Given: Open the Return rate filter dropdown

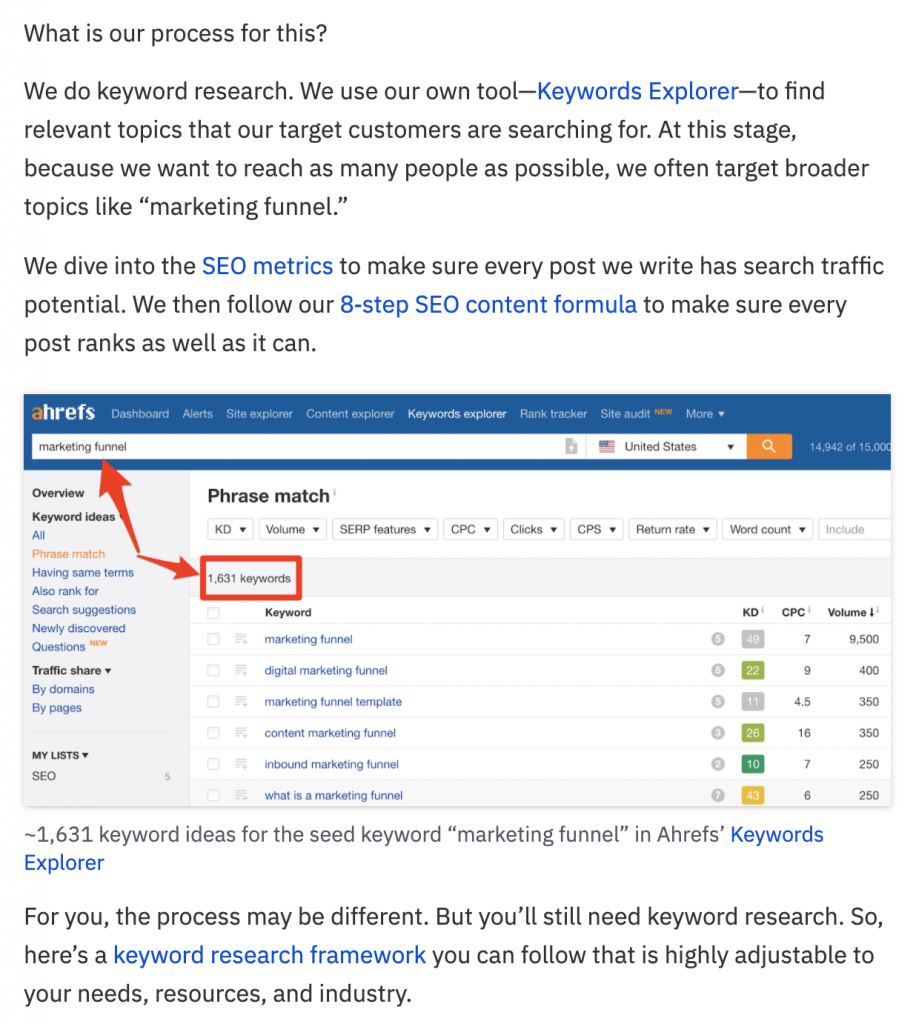Looking at the screenshot, I should [x=672, y=530].
